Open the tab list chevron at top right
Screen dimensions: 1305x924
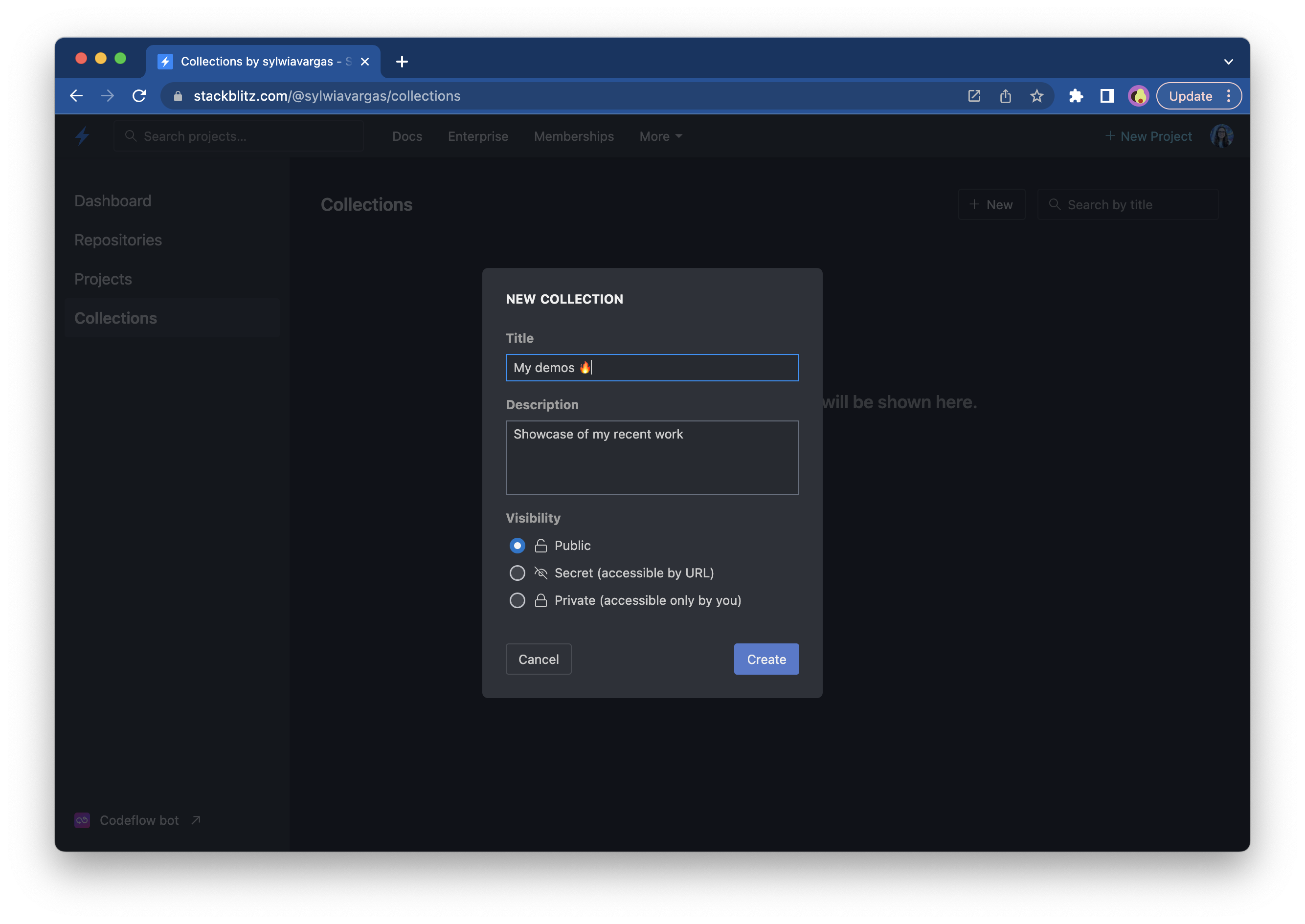[1228, 62]
